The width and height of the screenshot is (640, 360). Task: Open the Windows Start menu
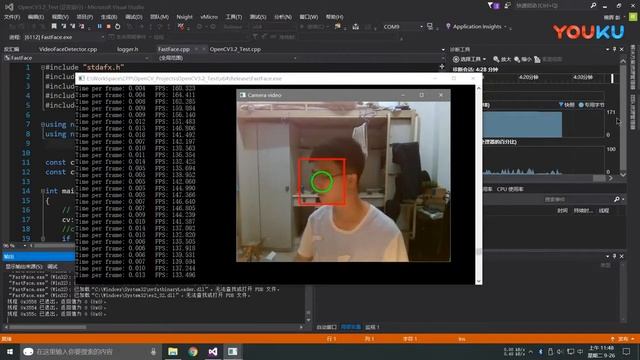tap(9, 351)
